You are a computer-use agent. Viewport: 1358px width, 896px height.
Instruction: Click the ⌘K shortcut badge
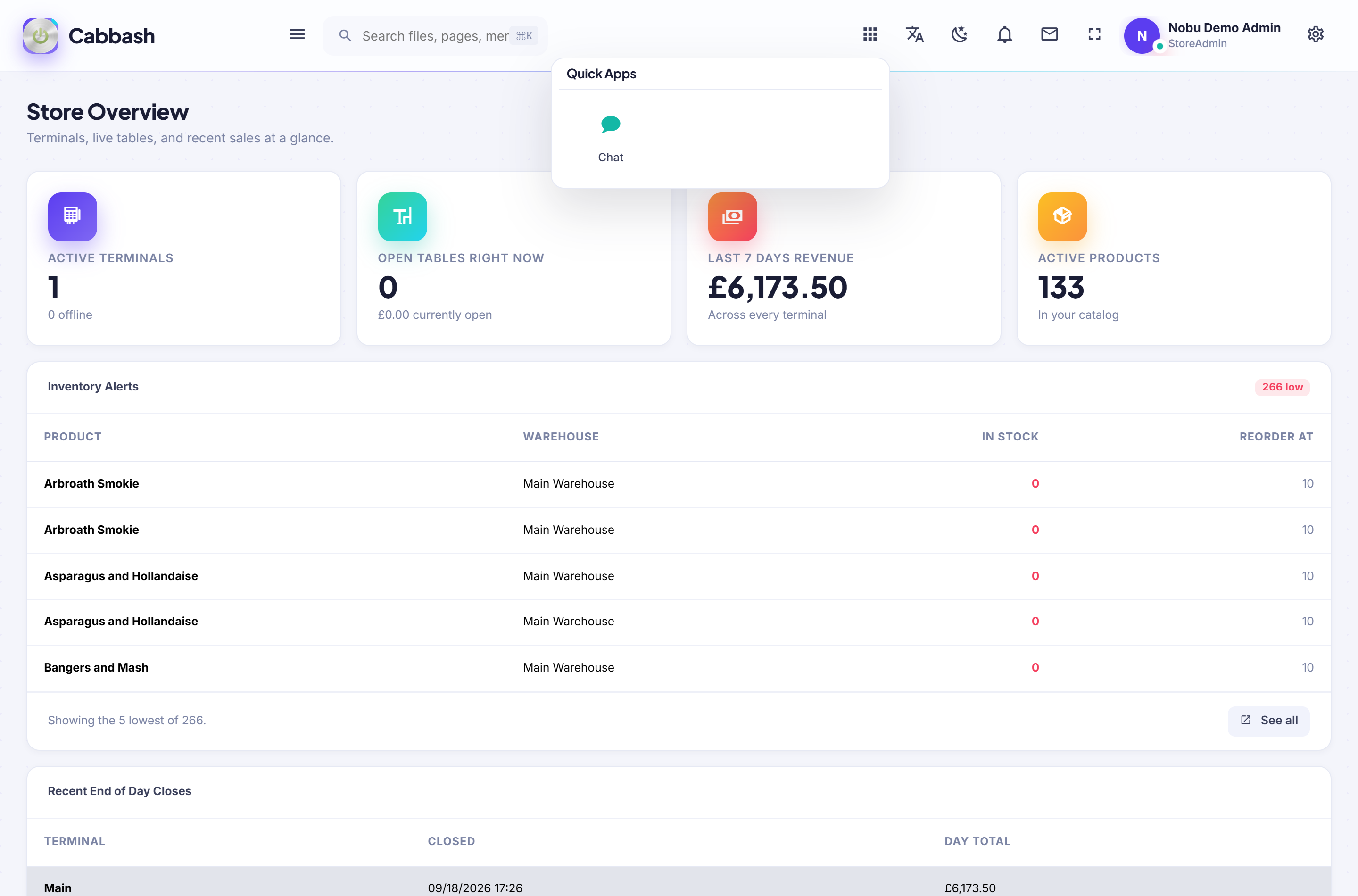click(x=523, y=36)
